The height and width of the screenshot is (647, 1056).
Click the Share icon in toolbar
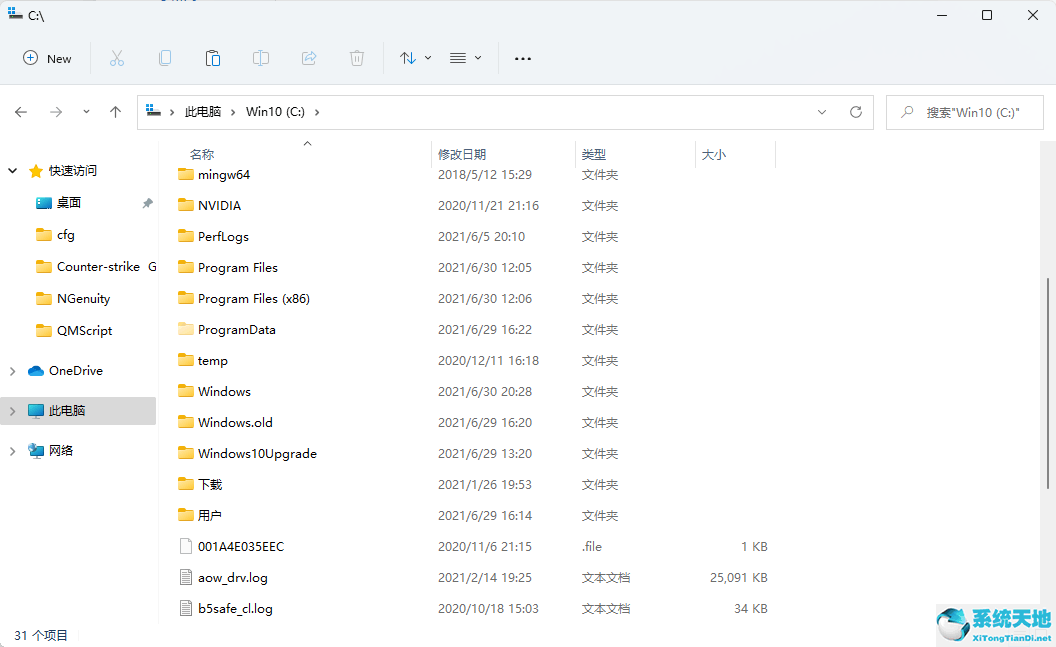point(309,59)
